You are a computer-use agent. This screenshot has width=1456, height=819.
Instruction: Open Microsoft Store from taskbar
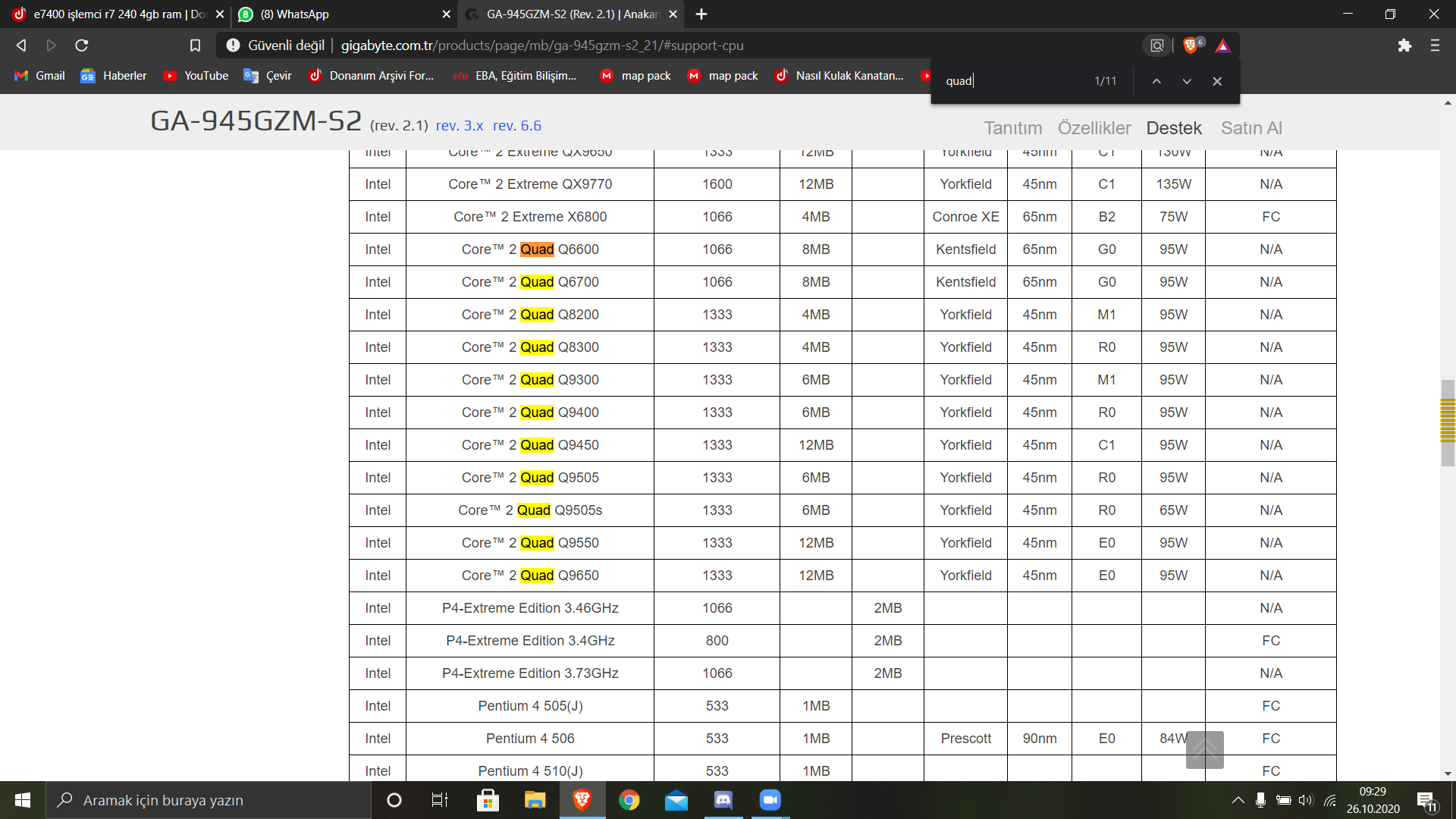click(488, 800)
